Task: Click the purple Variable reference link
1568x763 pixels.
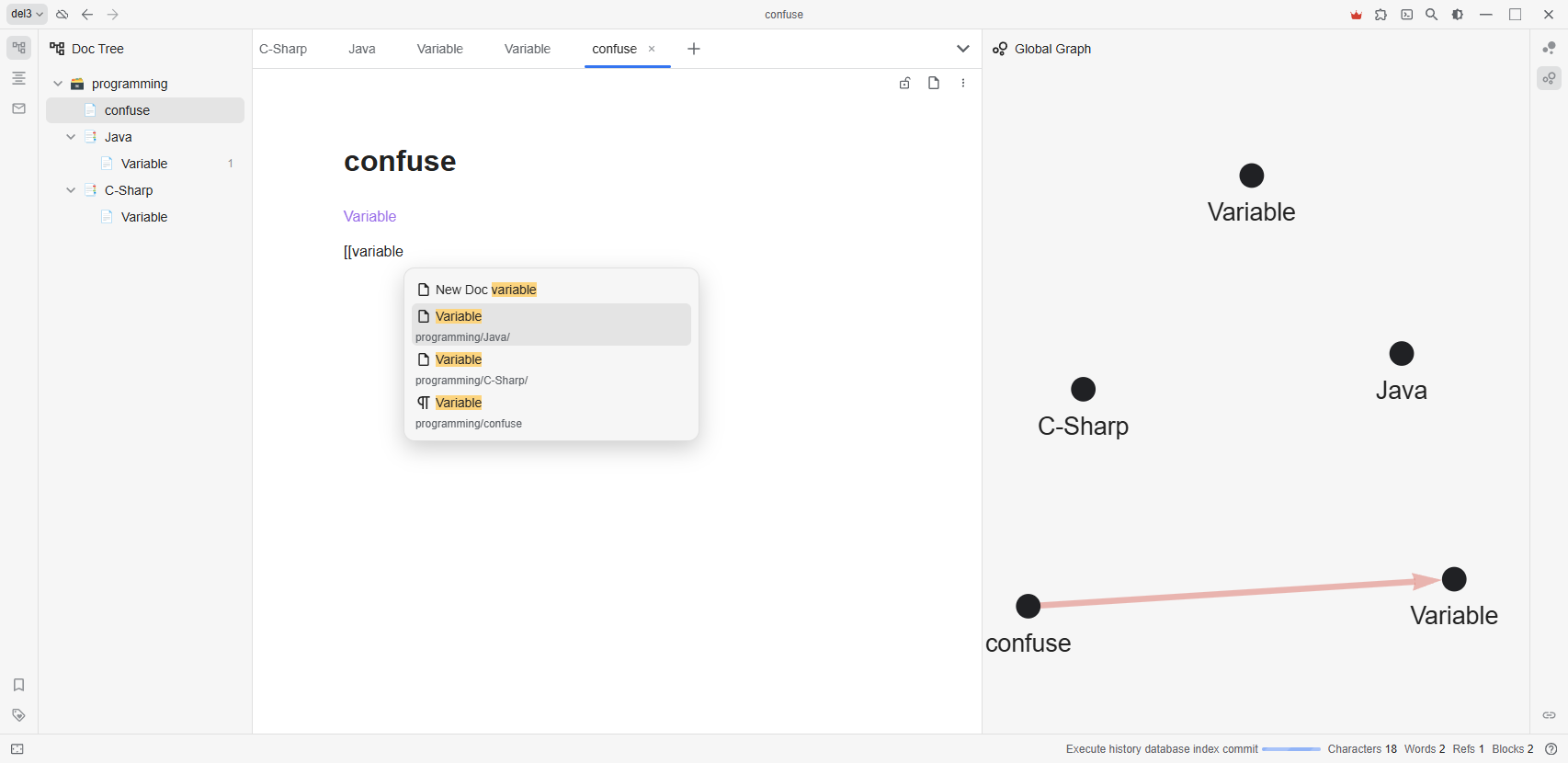Action: (x=369, y=216)
